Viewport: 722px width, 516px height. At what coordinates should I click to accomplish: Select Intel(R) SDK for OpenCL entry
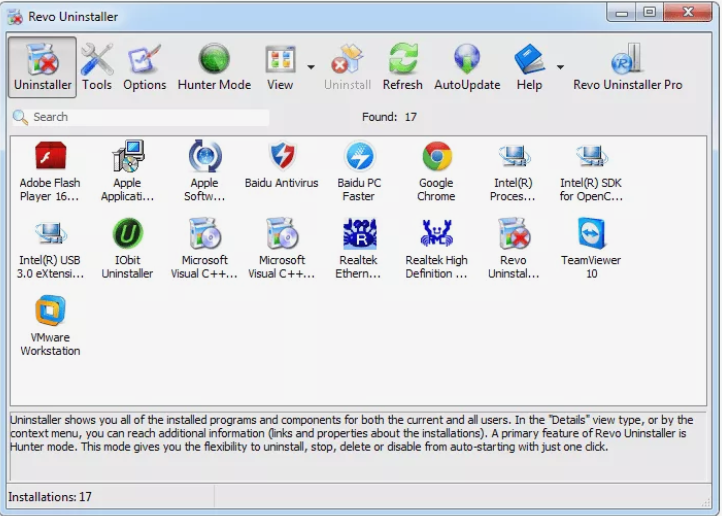tap(591, 171)
